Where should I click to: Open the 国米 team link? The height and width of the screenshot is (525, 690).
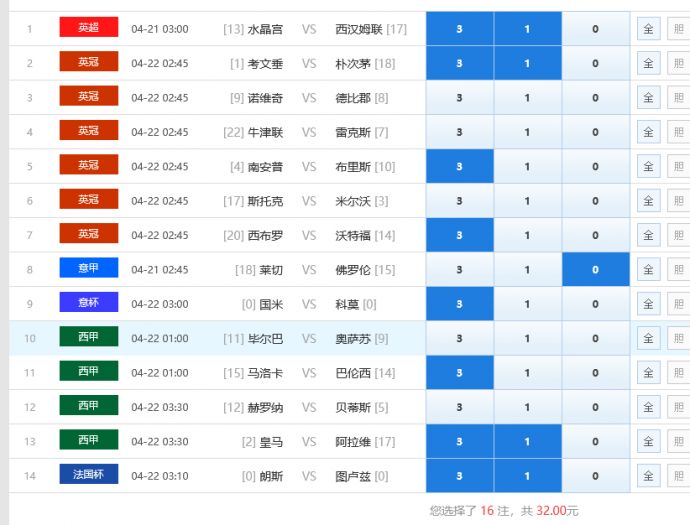[271, 304]
